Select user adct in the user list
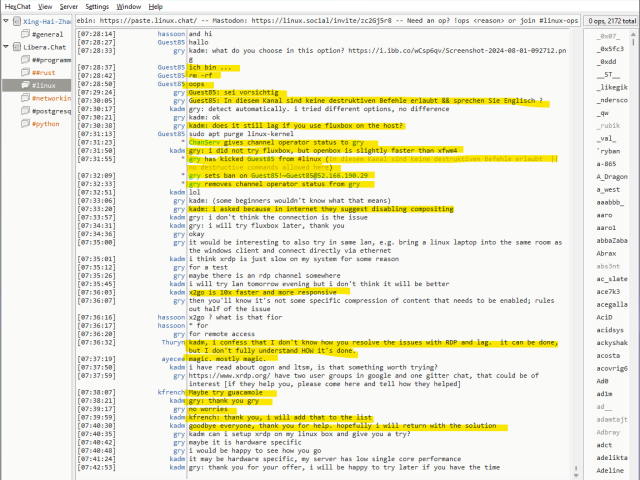This screenshot has height=480, width=640. [x=604, y=445]
